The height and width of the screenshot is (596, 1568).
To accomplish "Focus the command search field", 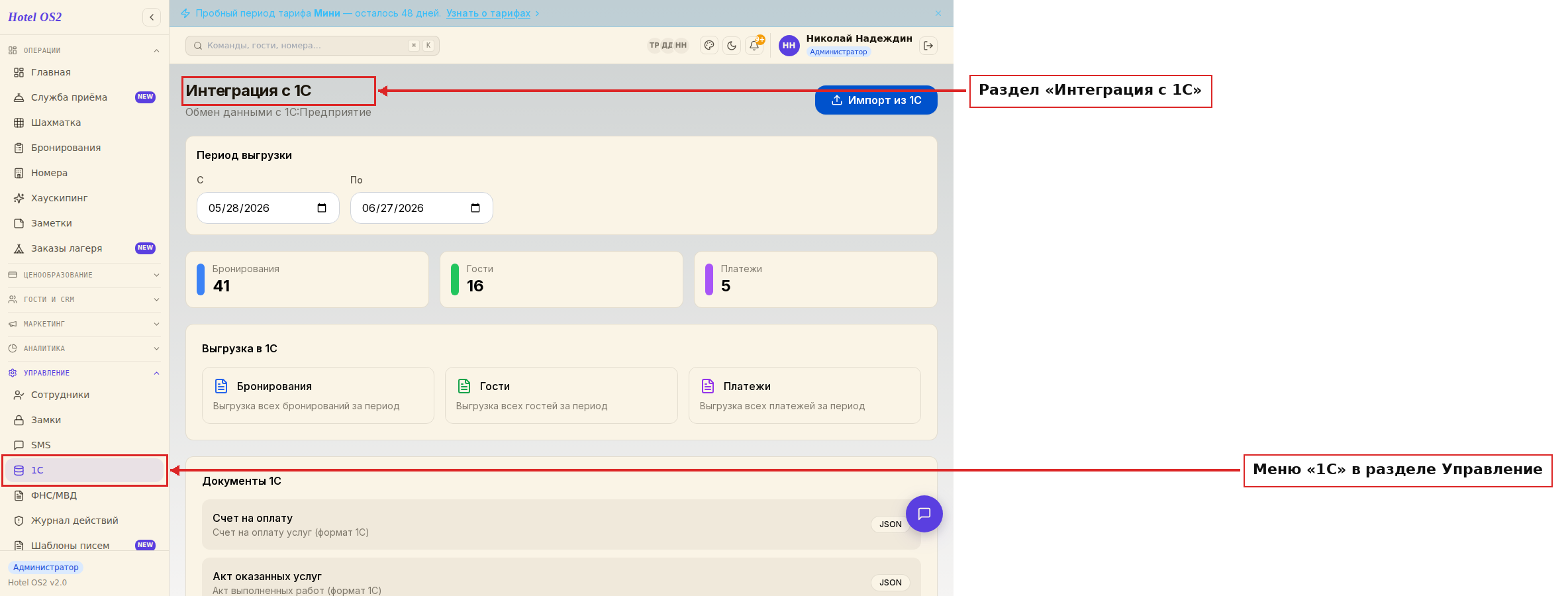I will 313,46.
